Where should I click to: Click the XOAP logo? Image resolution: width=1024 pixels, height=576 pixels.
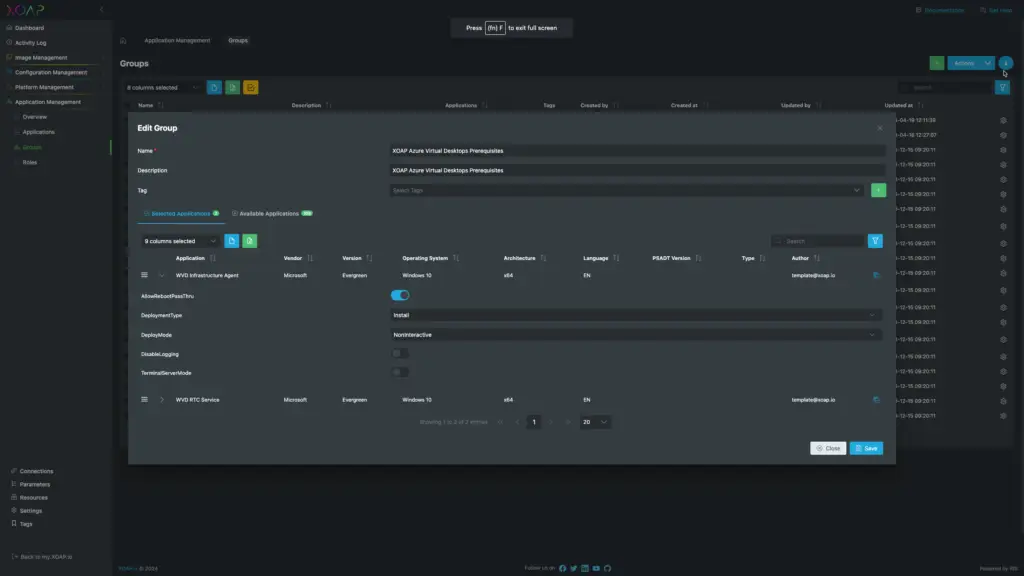click(25, 10)
